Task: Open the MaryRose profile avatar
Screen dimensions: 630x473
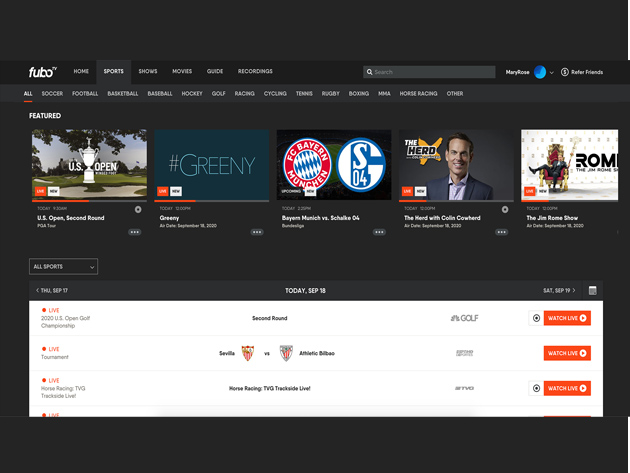Action: click(x=540, y=72)
